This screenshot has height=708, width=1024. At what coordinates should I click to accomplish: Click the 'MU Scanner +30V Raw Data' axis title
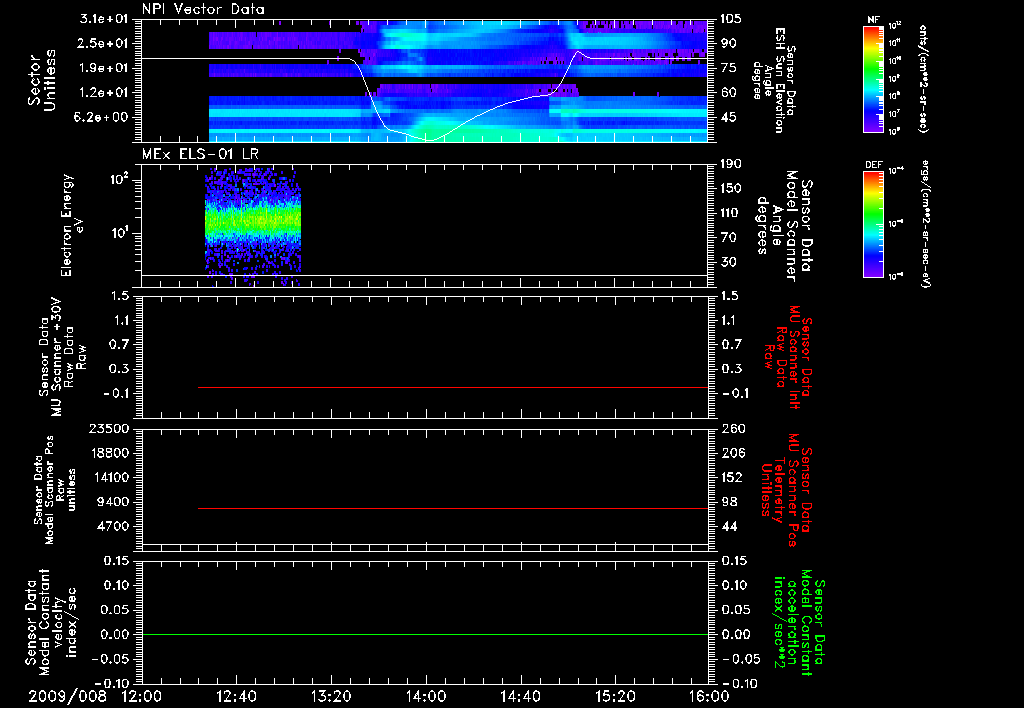(x=62, y=357)
